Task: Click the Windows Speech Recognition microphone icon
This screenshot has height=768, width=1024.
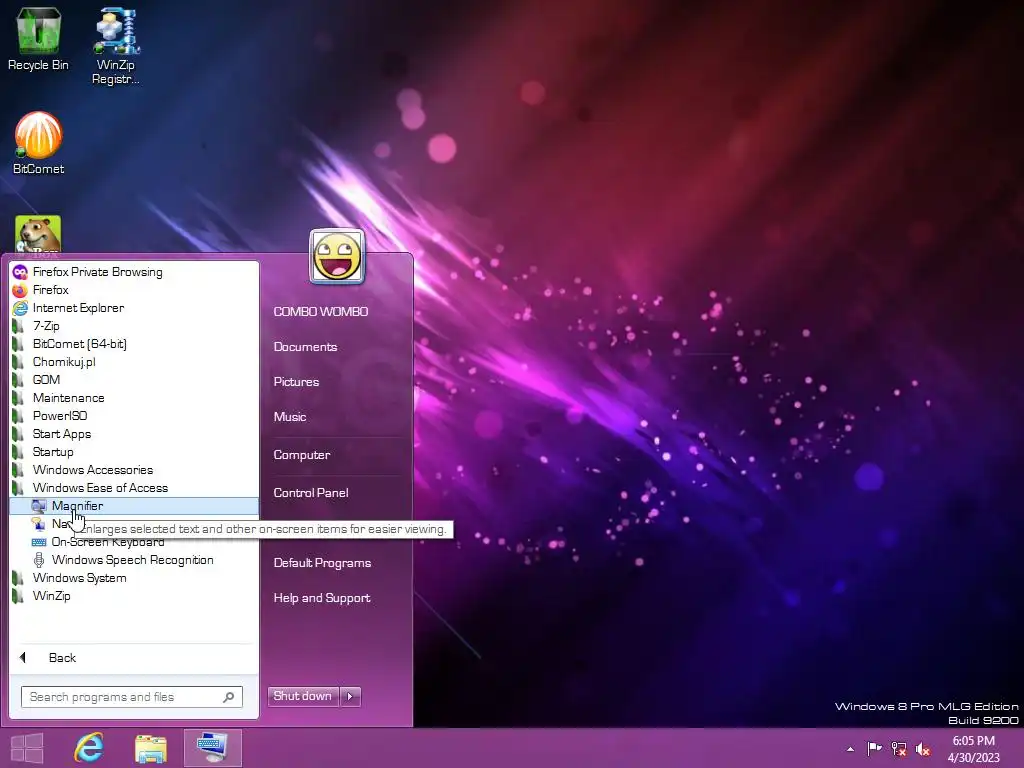Action: tap(39, 560)
